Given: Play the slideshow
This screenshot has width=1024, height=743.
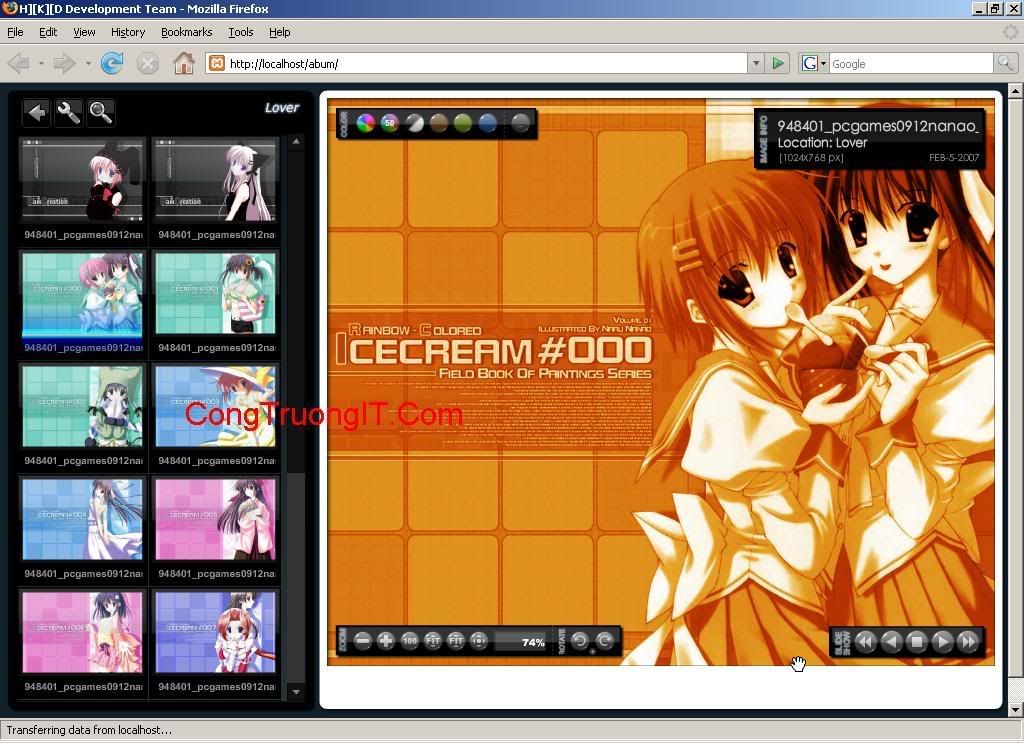Looking at the screenshot, I should click(x=942, y=642).
